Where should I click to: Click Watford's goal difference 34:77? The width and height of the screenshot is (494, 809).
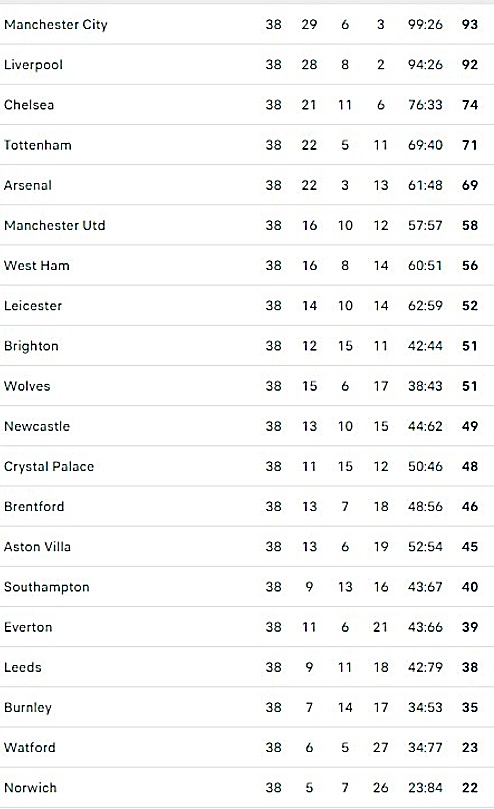pos(425,748)
